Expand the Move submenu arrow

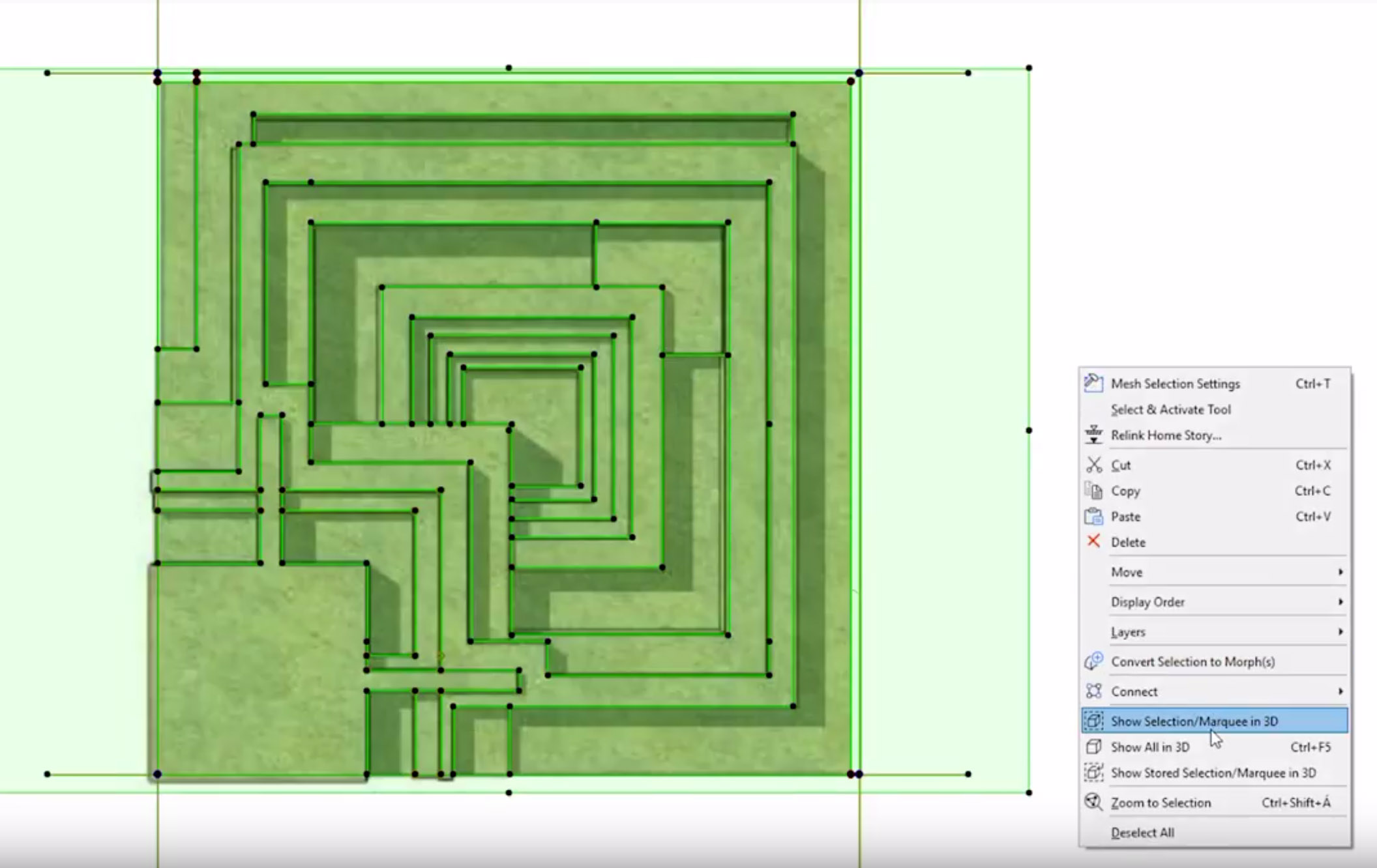[1340, 571]
